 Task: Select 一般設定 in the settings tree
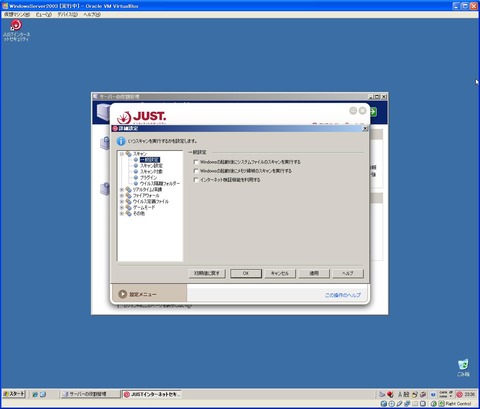point(150,160)
